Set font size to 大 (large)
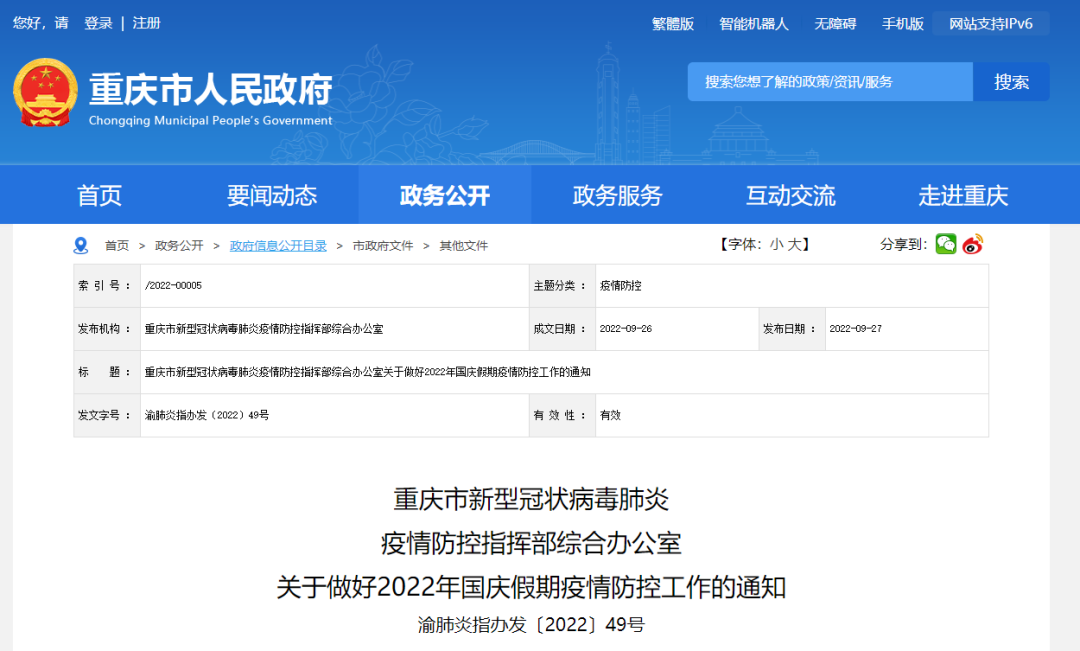 (794, 245)
